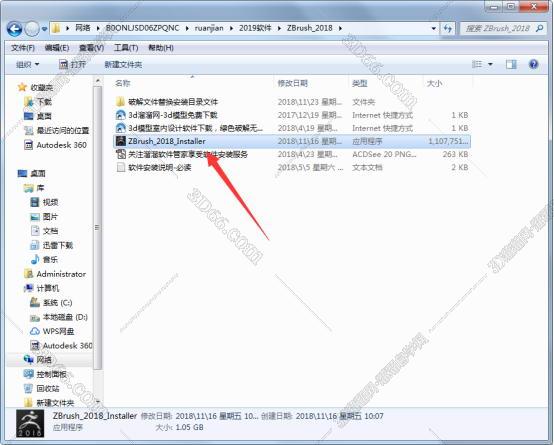
Task: Open the 库 libraries node
Action: (40, 188)
